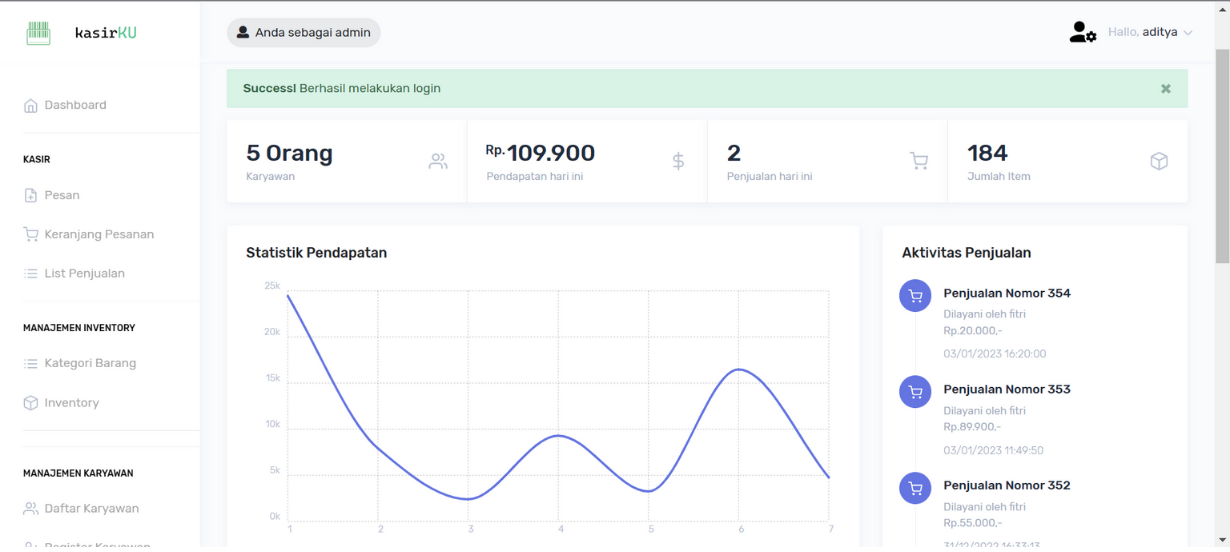The width and height of the screenshot is (1230, 552).
Task: Dismiss the login success alert
Action: 1165,89
